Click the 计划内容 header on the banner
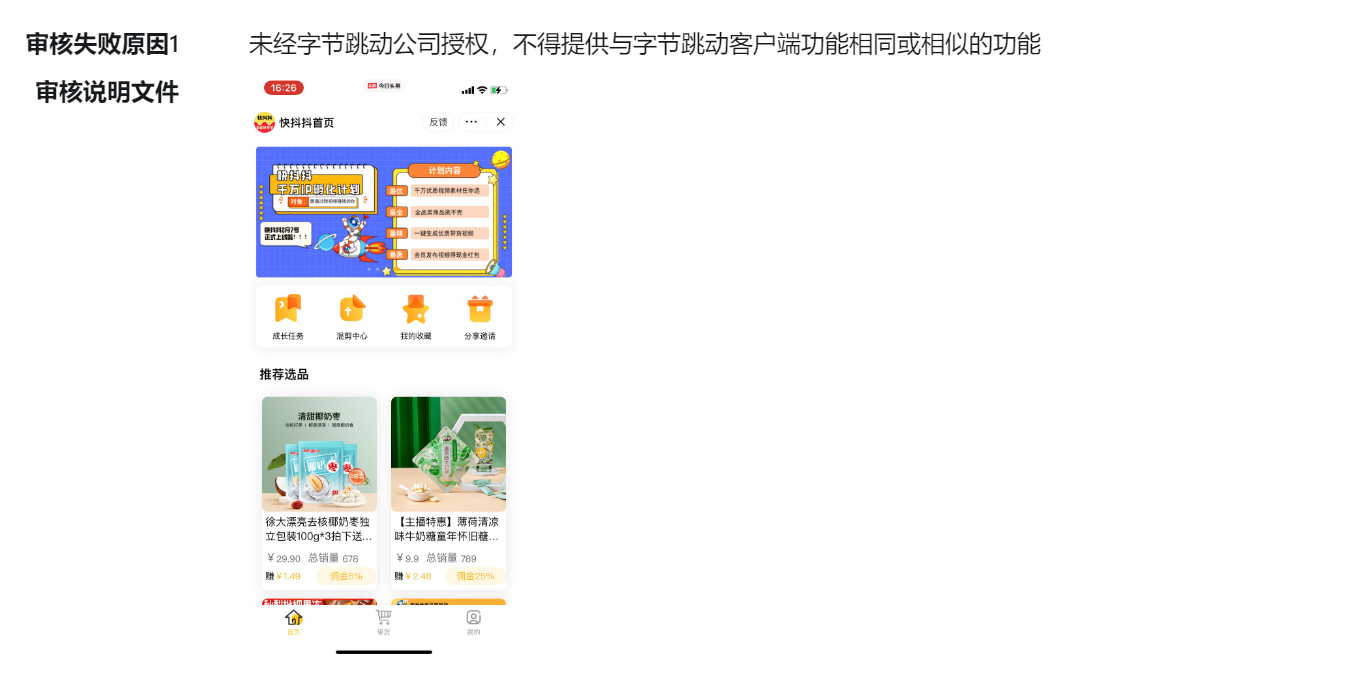The width and height of the screenshot is (1352, 683). [445, 170]
